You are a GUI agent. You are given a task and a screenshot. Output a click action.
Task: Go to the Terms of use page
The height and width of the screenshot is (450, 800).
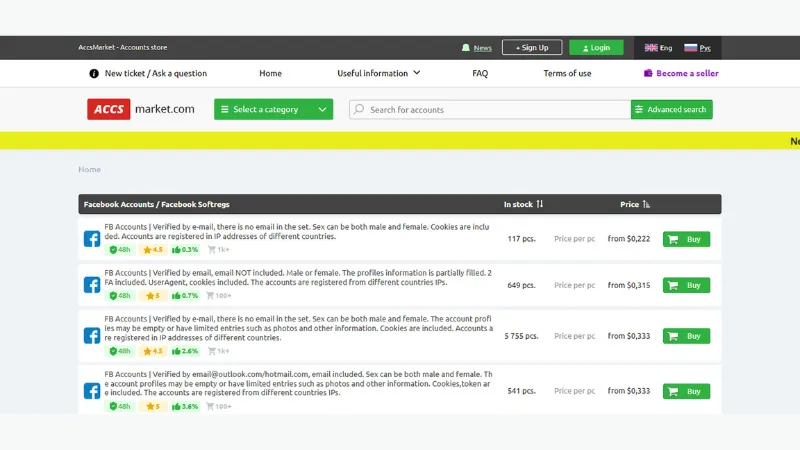coord(567,73)
